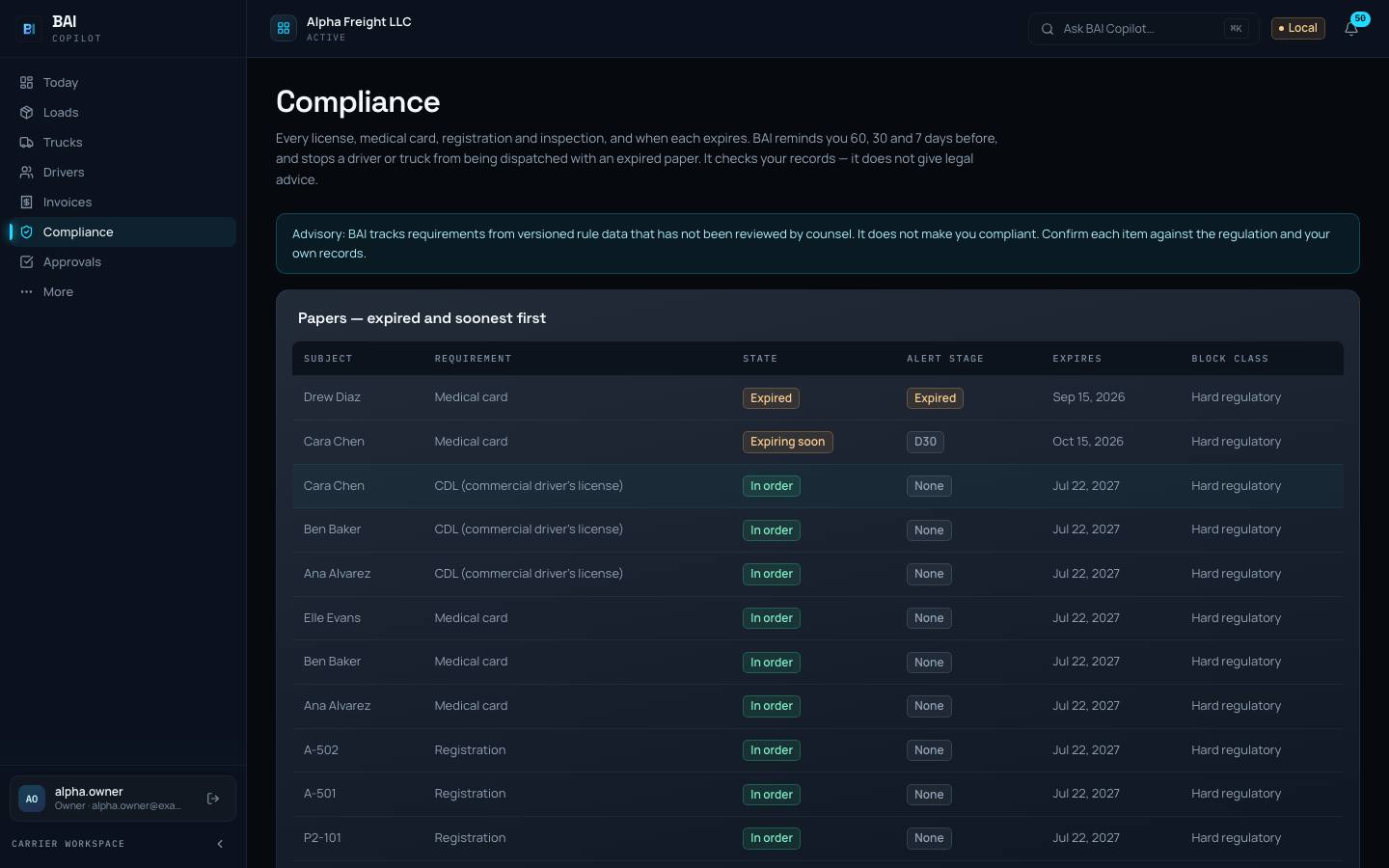Image resolution: width=1389 pixels, height=868 pixels.
Task: Click the Drivers people icon in sidebar
Action: [26, 173]
